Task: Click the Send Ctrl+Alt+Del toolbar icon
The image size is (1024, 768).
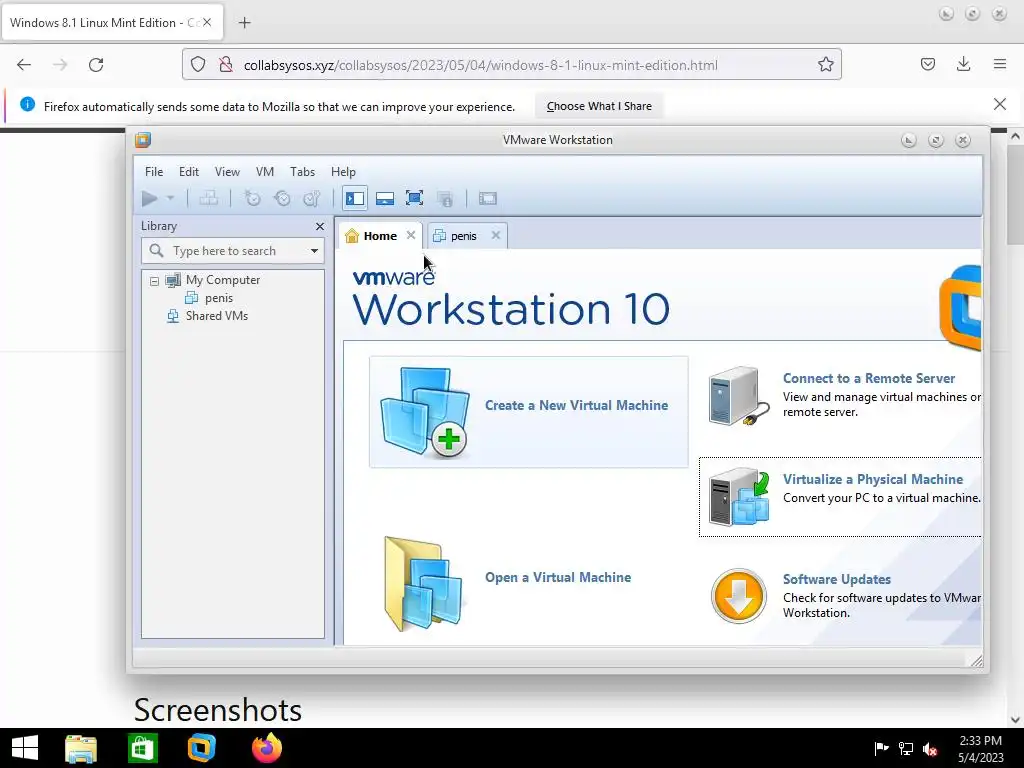Action: pos(209,198)
